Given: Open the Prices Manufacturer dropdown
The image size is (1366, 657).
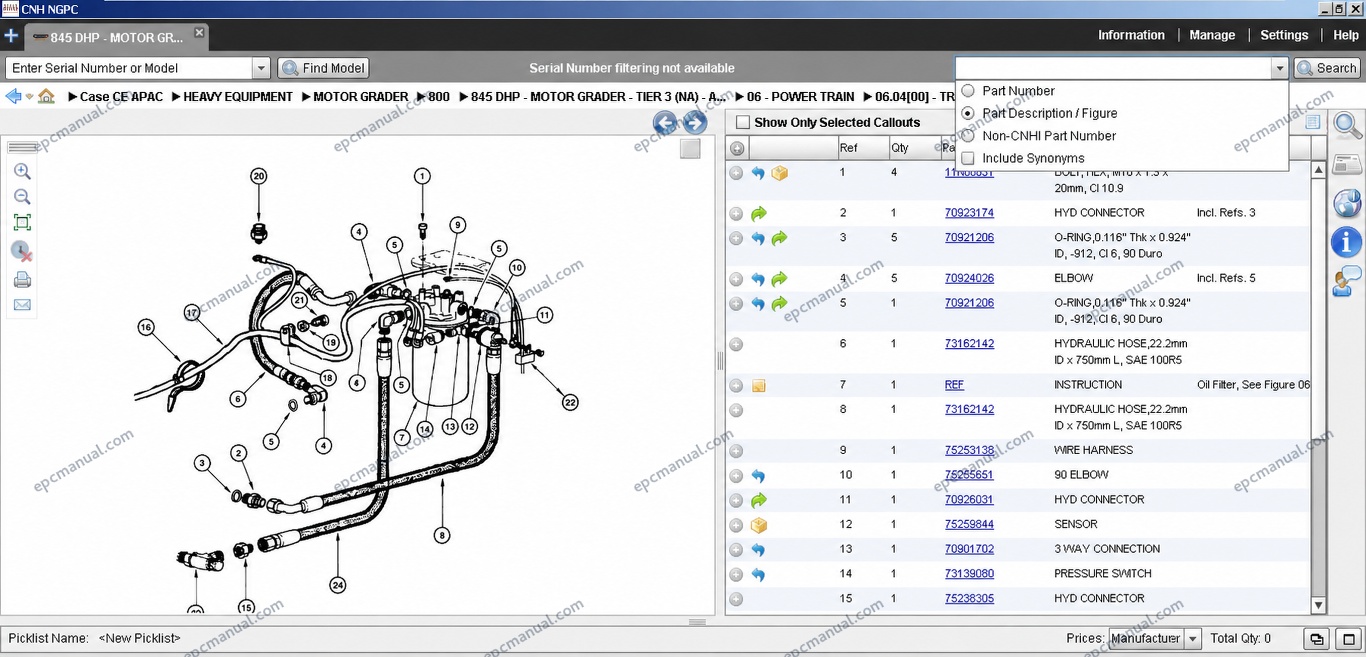Looking at the screenshot, I should [1192, 638].
